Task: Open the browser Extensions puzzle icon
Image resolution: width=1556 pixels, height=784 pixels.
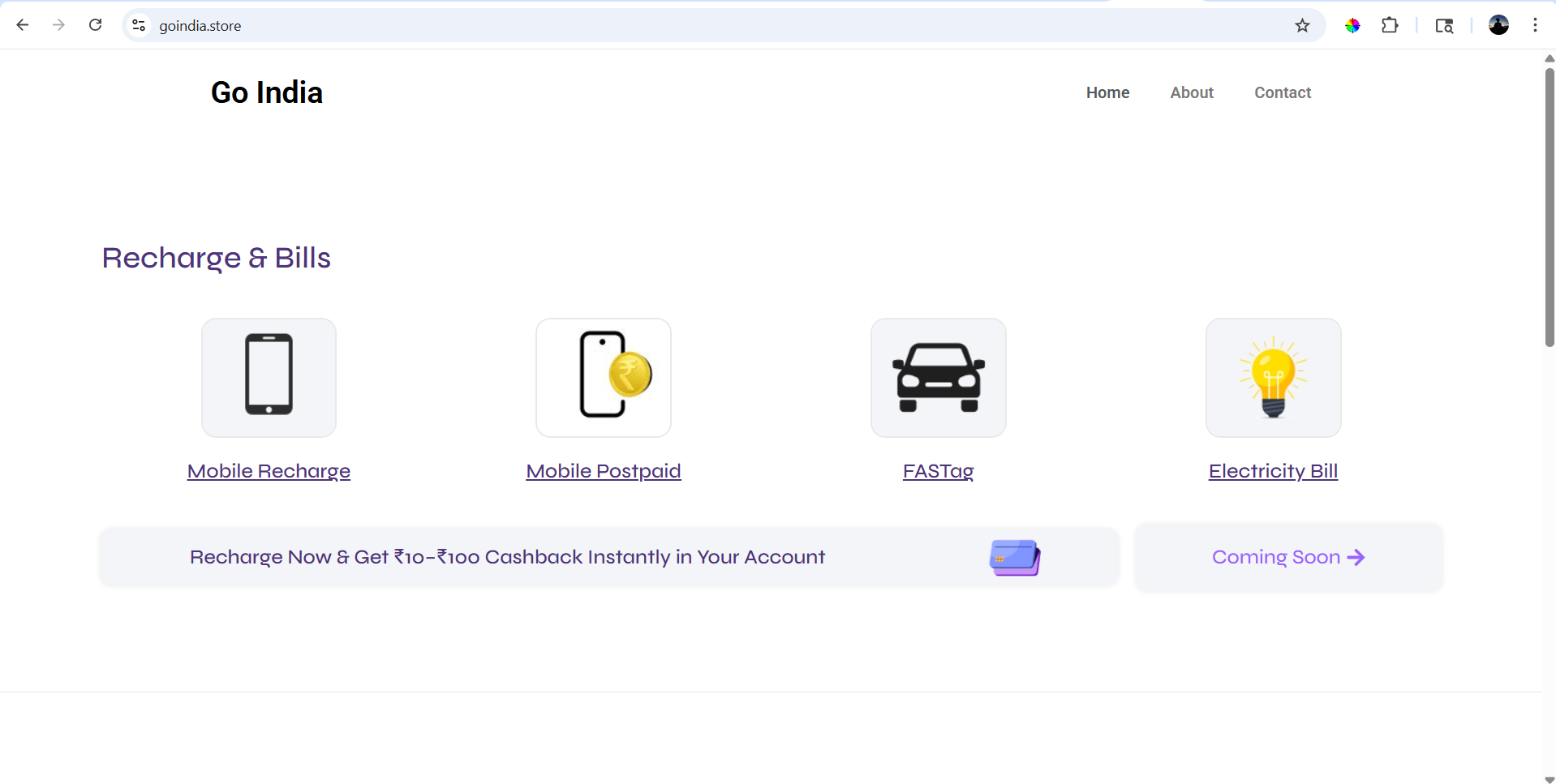Action: (1390, 26)
